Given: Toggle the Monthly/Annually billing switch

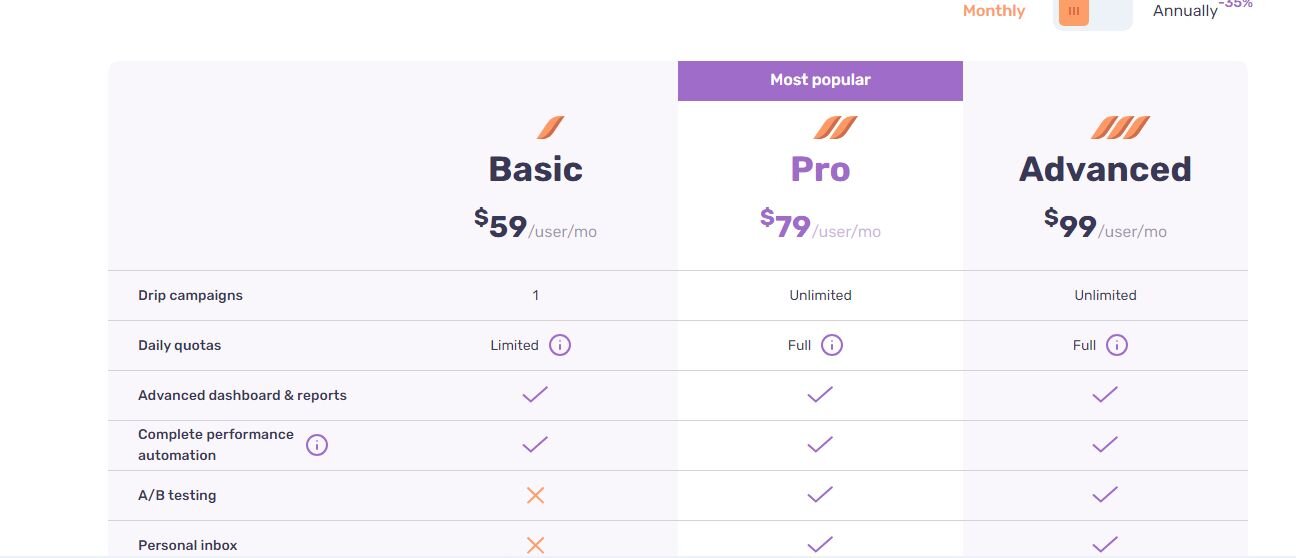Looking at the screenshot, I should click(x=1092, y=12).
